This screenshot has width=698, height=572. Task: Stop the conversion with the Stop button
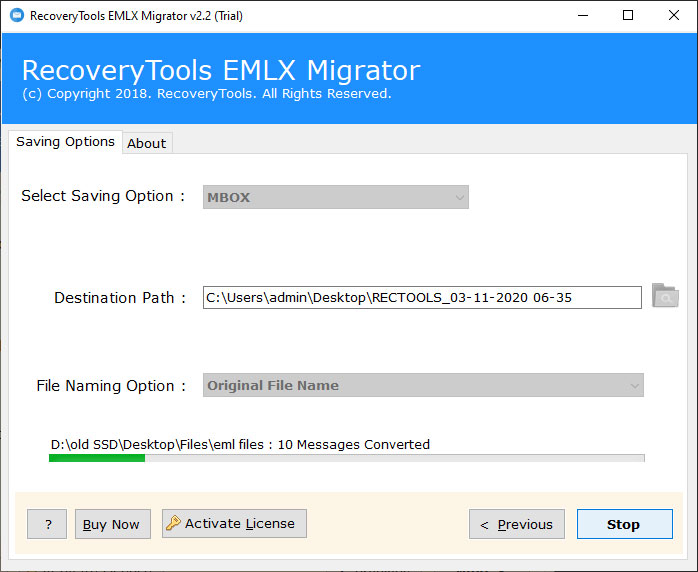625,524
